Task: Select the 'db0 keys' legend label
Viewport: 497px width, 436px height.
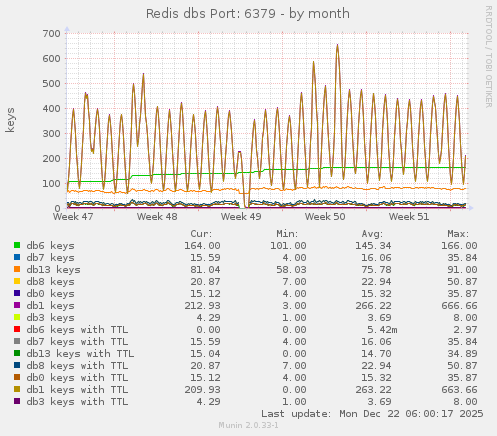Action: [51, 294]
